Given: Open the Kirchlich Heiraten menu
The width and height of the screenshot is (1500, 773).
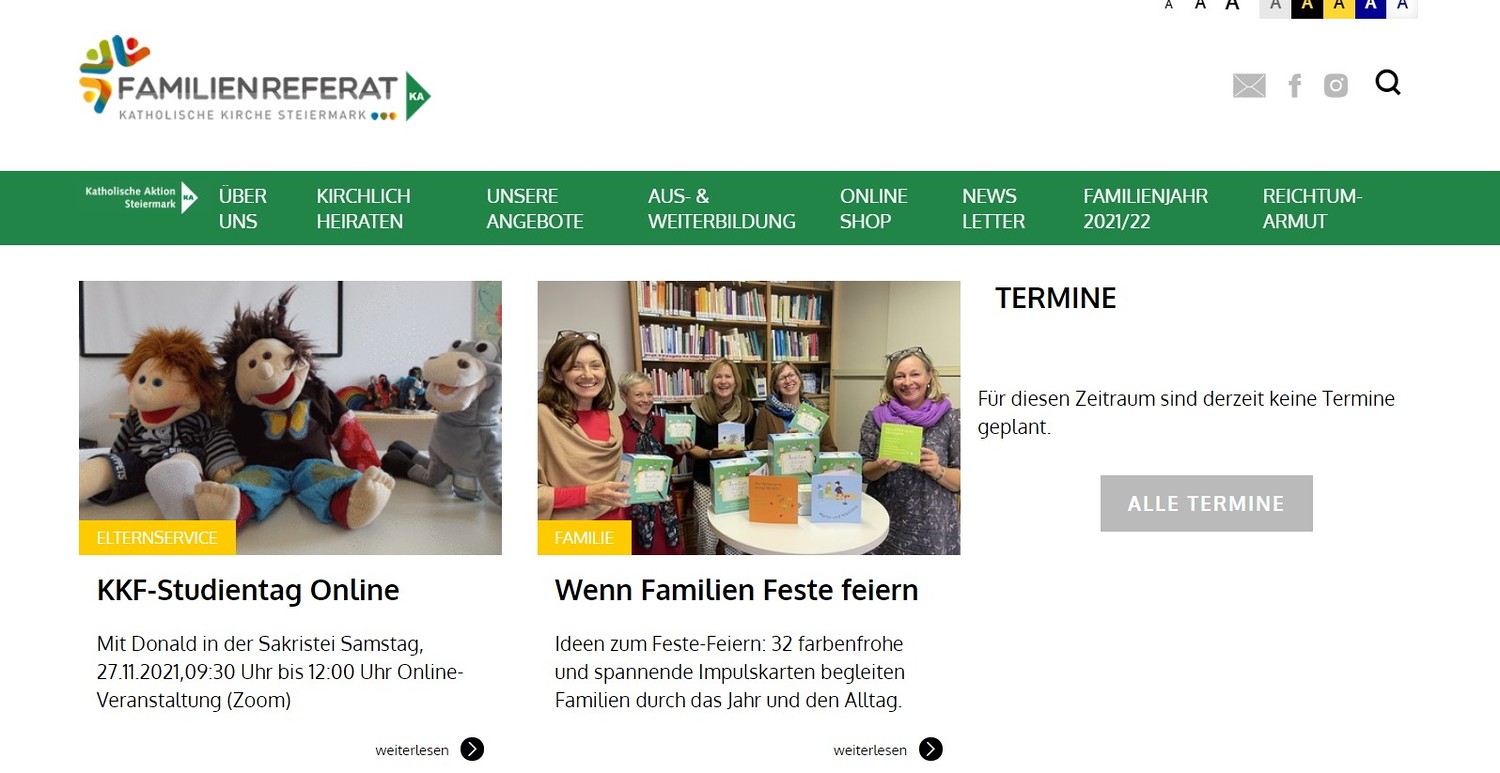Looking at the screenshot, I should pos(364,208).
